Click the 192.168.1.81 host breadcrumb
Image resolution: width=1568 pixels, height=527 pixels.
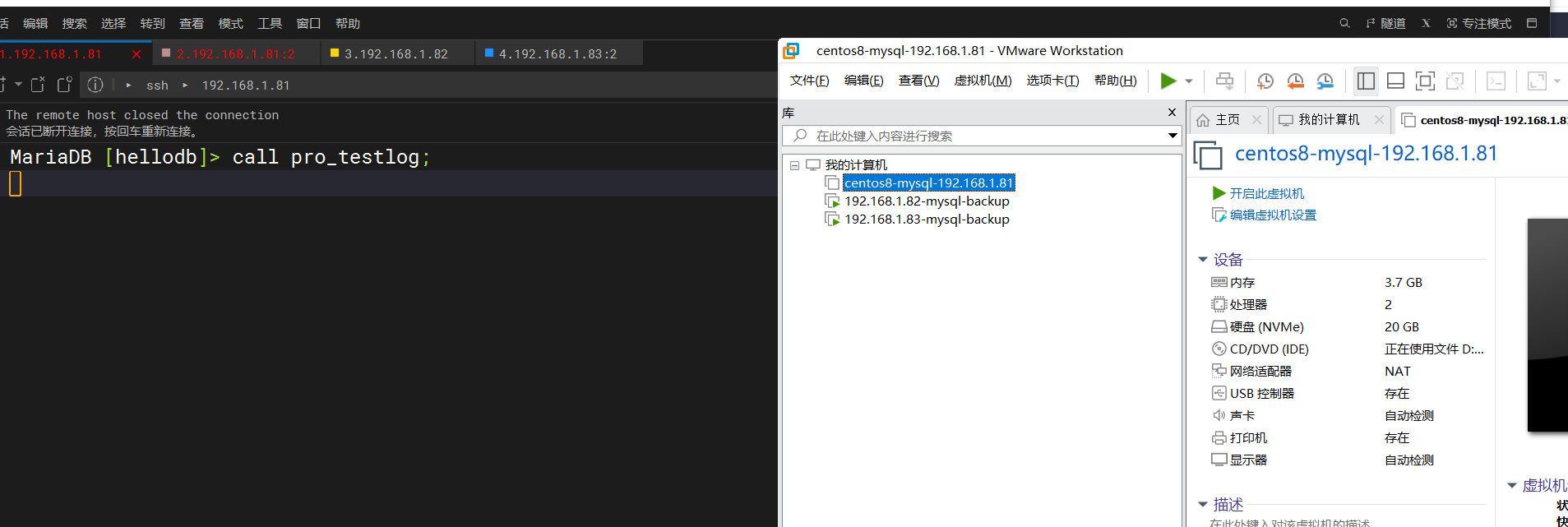click(246, 86)
